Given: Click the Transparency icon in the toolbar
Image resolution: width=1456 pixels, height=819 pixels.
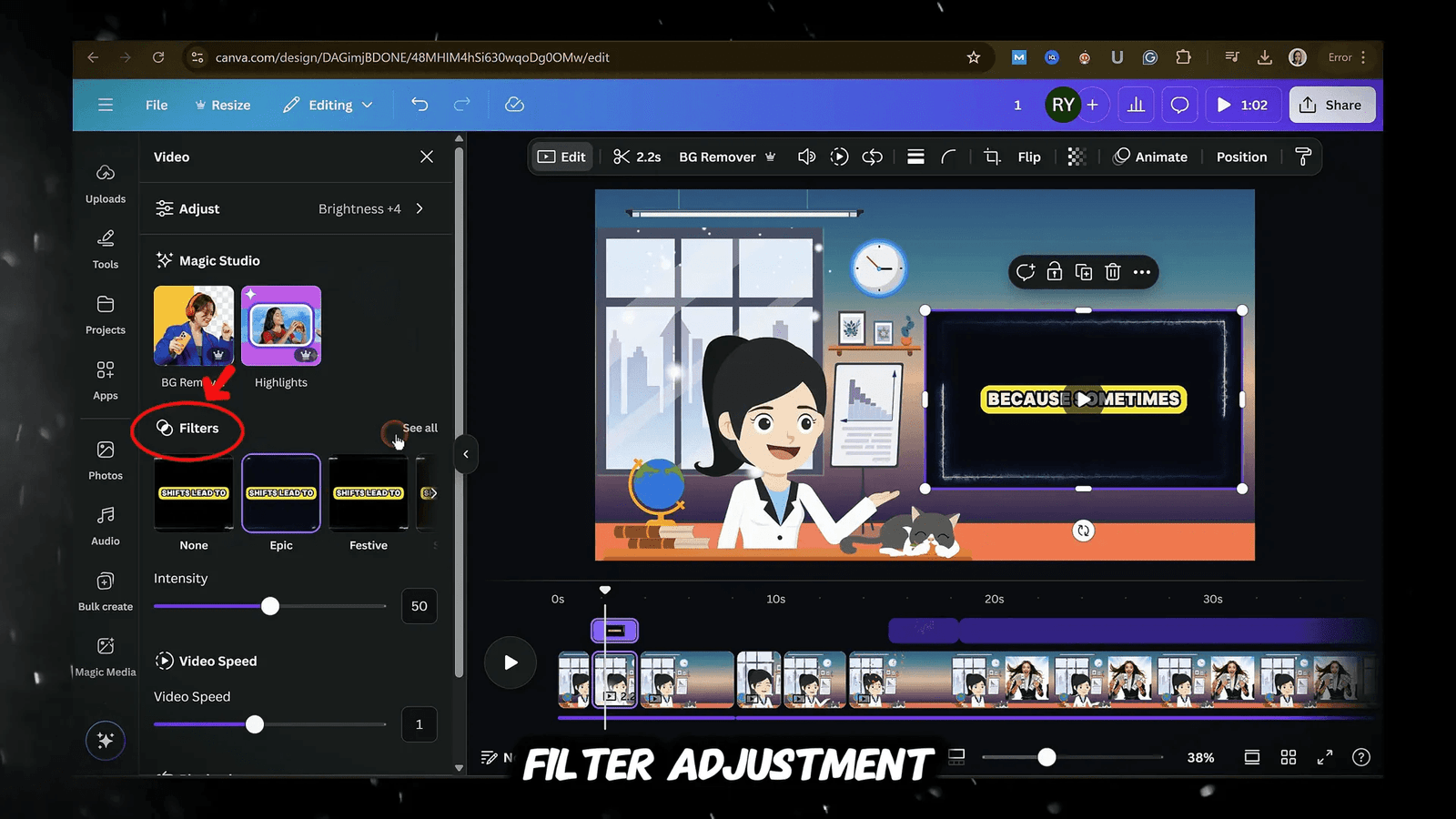Looking at the screenshot, I should (x=1077, y=157).
